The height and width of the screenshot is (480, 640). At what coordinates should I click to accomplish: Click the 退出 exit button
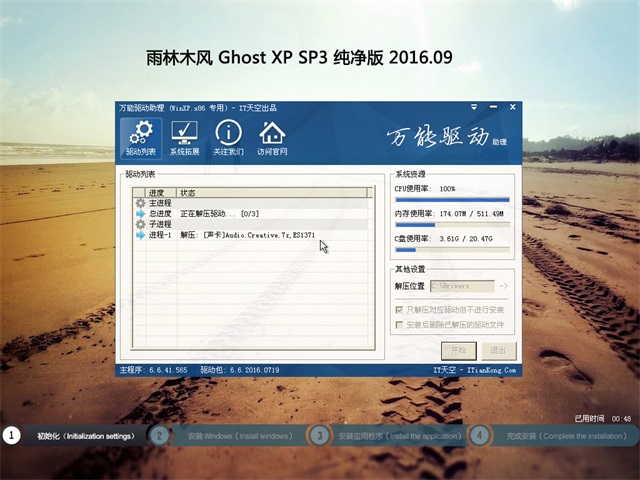[495, 351]
